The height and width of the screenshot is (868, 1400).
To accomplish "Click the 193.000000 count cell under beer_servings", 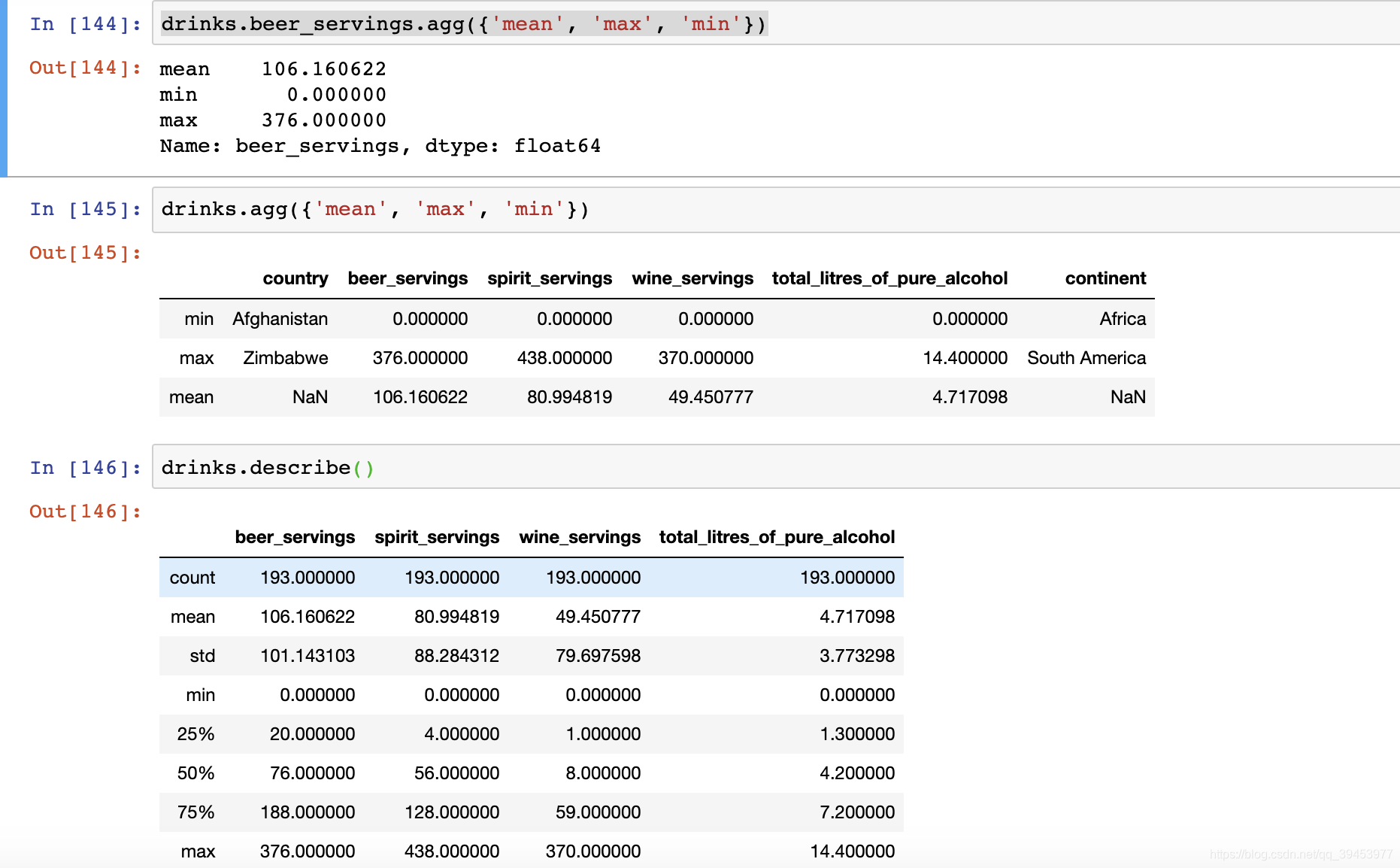I will tap(308, 578).
